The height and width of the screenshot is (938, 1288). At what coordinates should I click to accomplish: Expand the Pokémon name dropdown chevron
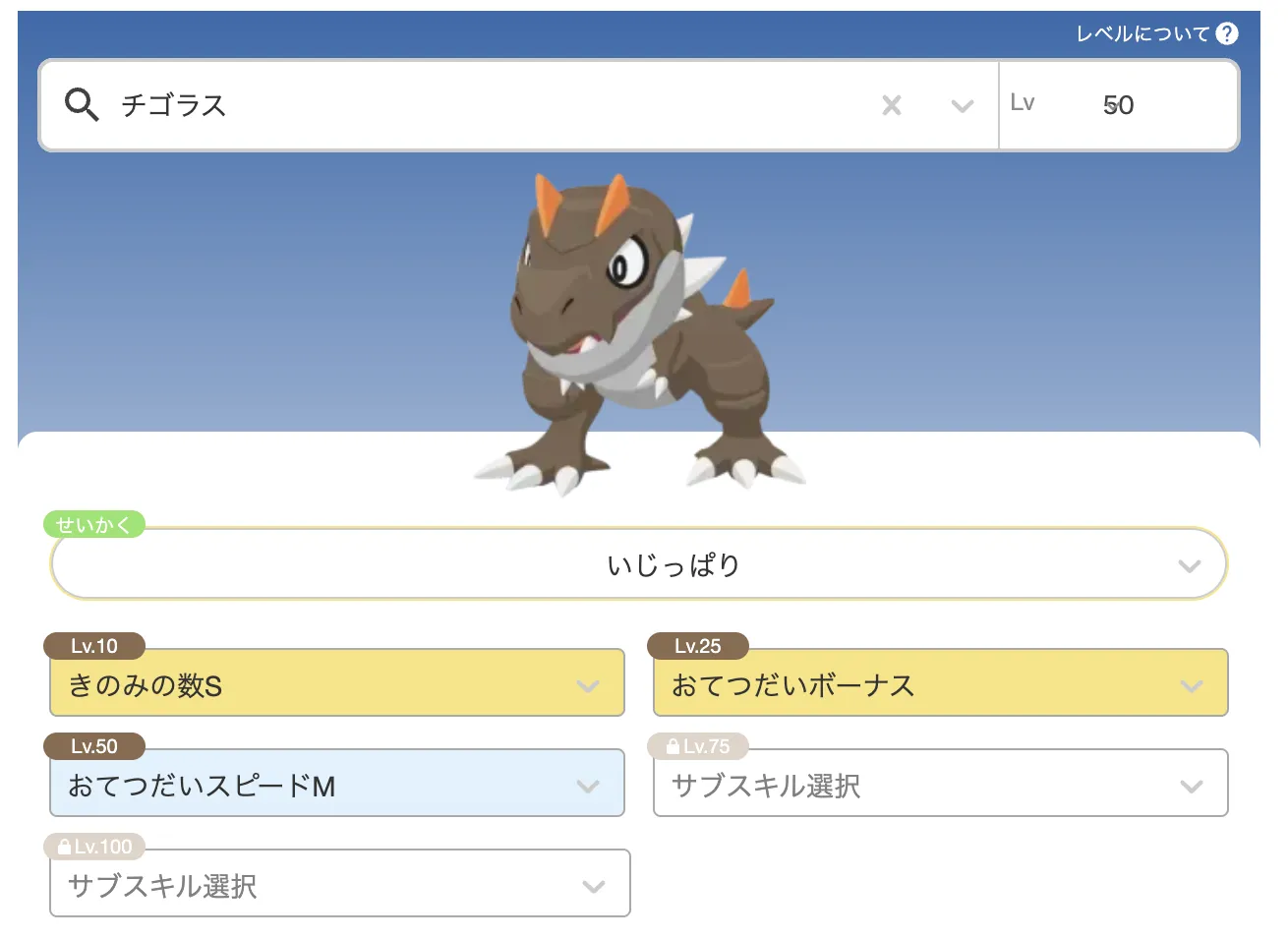coord(963,105)
